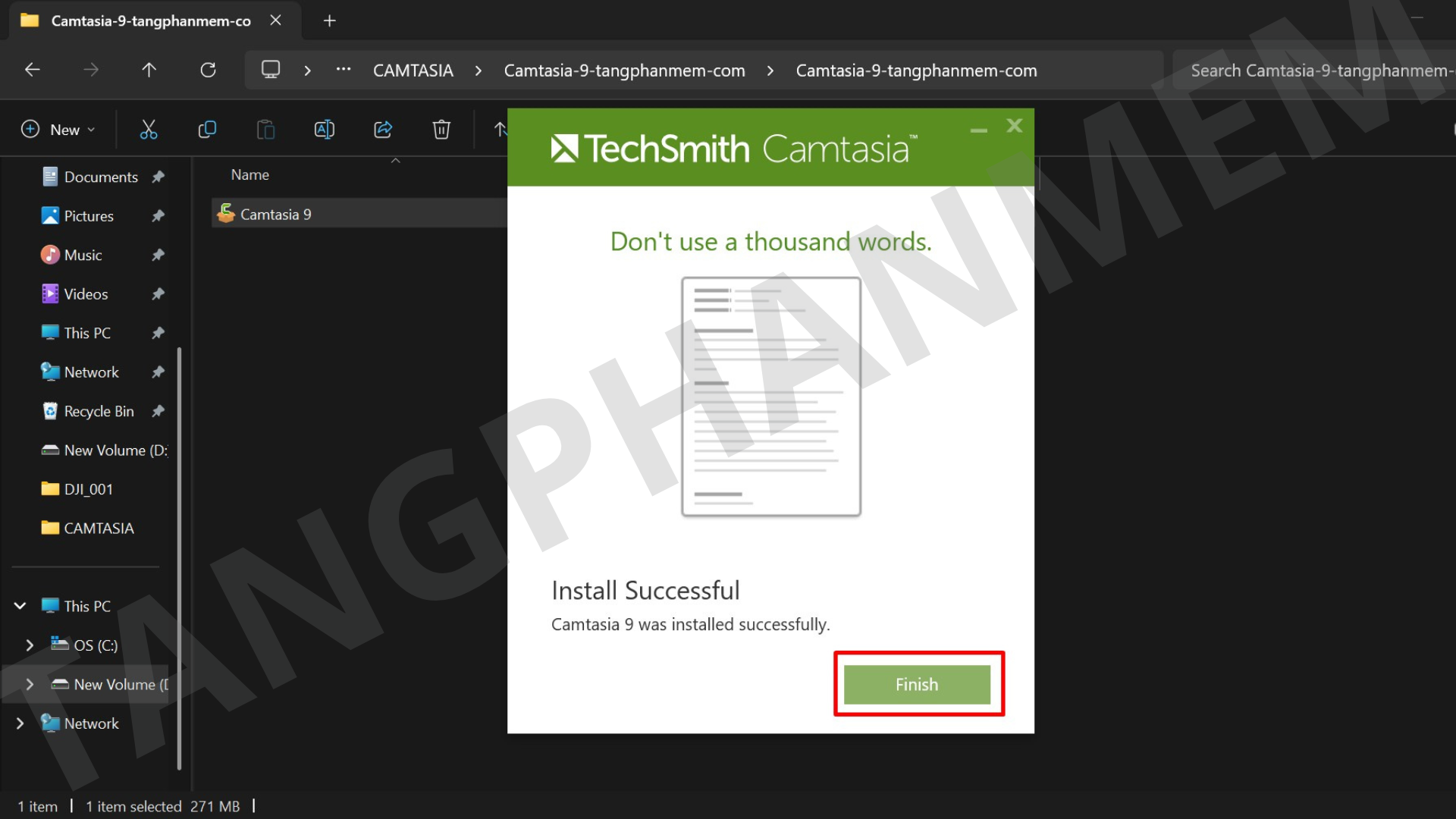Screen dimensions: 1456x819
Task: Open the New item dropdown
Action: [58, 130]
